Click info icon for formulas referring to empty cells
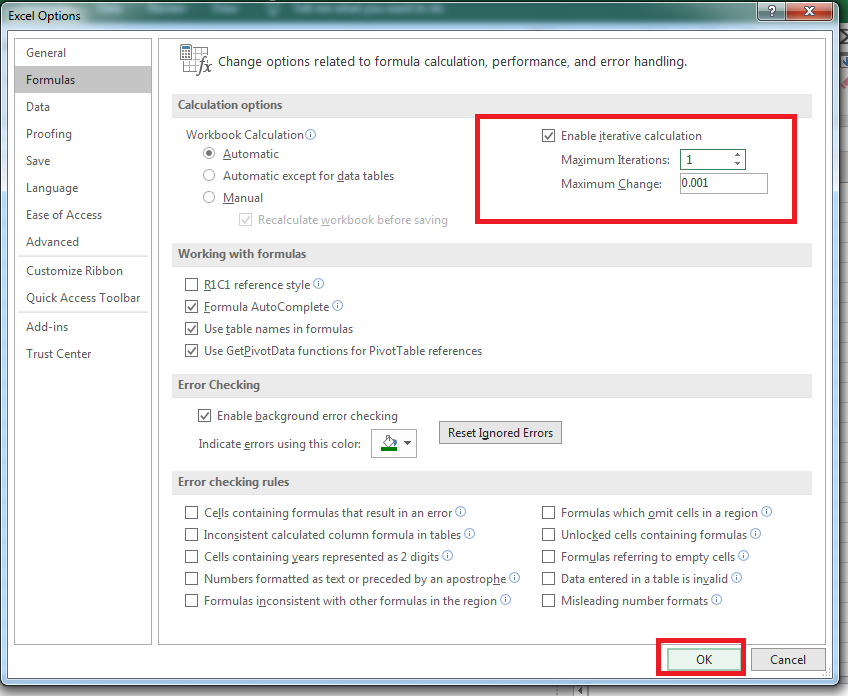The height and width of the screenshot is (696, 848). [744, 556]
